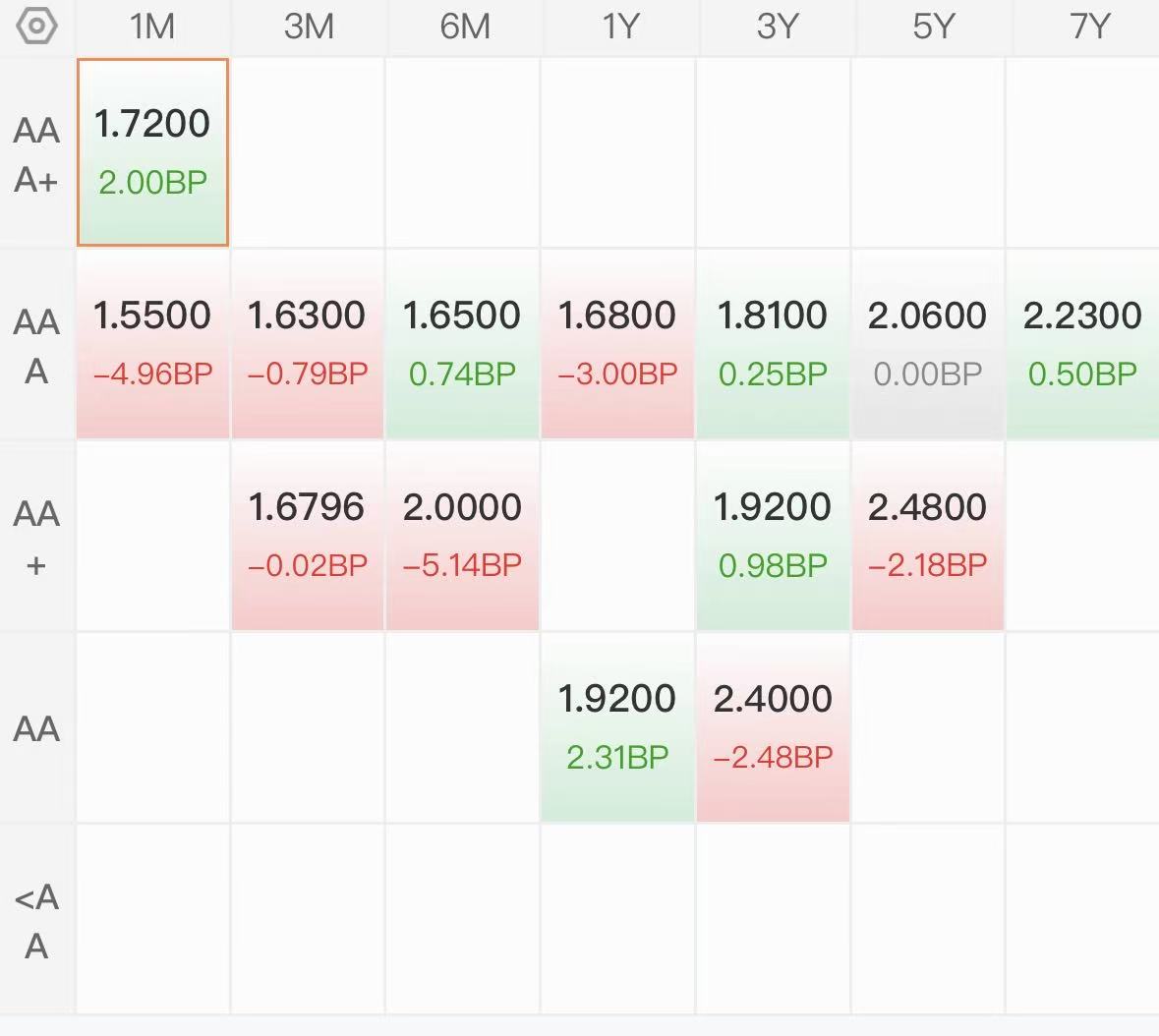
Task: Click the AA 1Y cell showing 2.31BP
Action: click(617, 727)
